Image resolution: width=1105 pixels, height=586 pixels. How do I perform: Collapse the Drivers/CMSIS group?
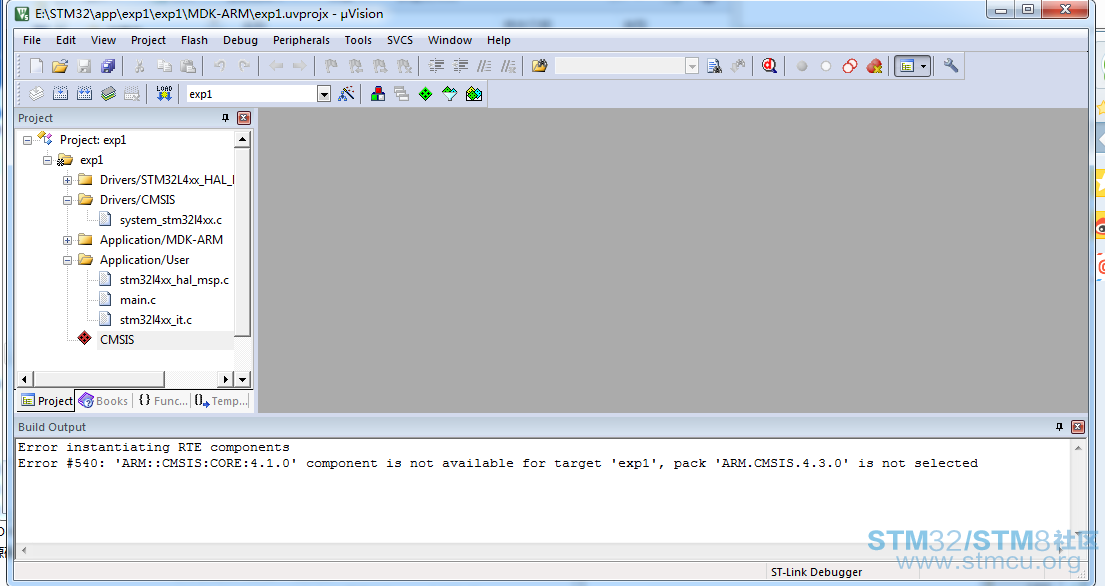coord(67,200)
